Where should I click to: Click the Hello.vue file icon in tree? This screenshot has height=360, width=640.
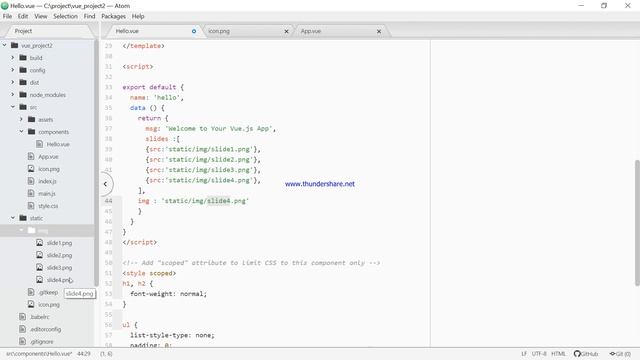tap(39, 144)
